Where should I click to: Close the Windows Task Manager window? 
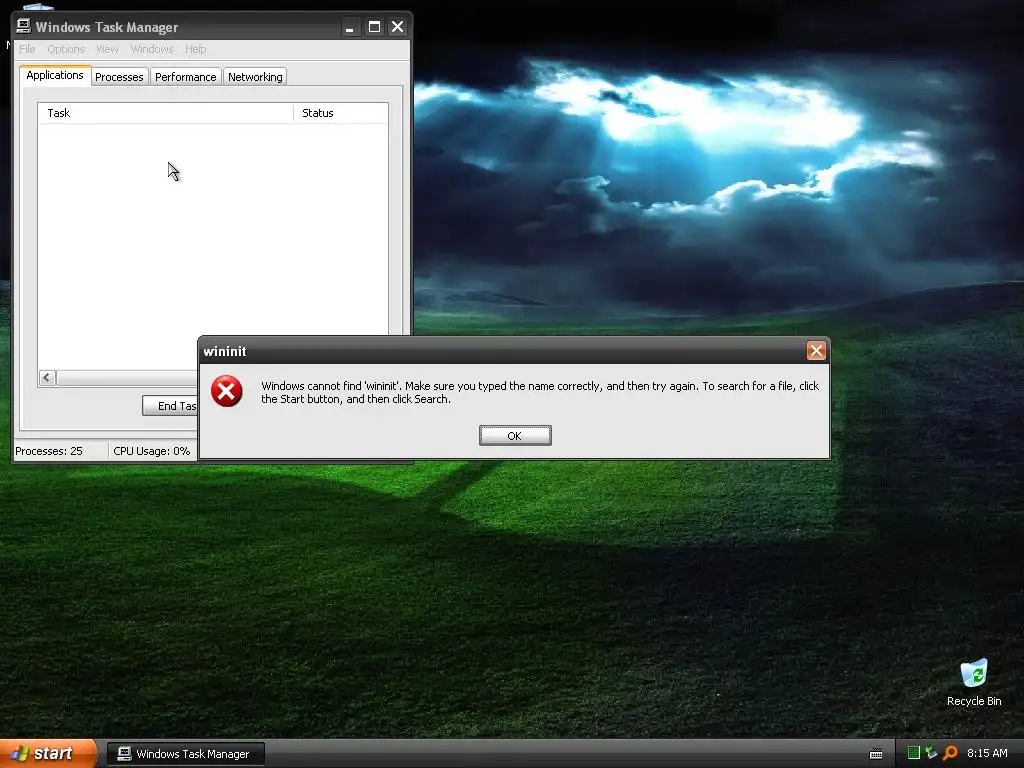pyautogui.click(x=397, y=27)
